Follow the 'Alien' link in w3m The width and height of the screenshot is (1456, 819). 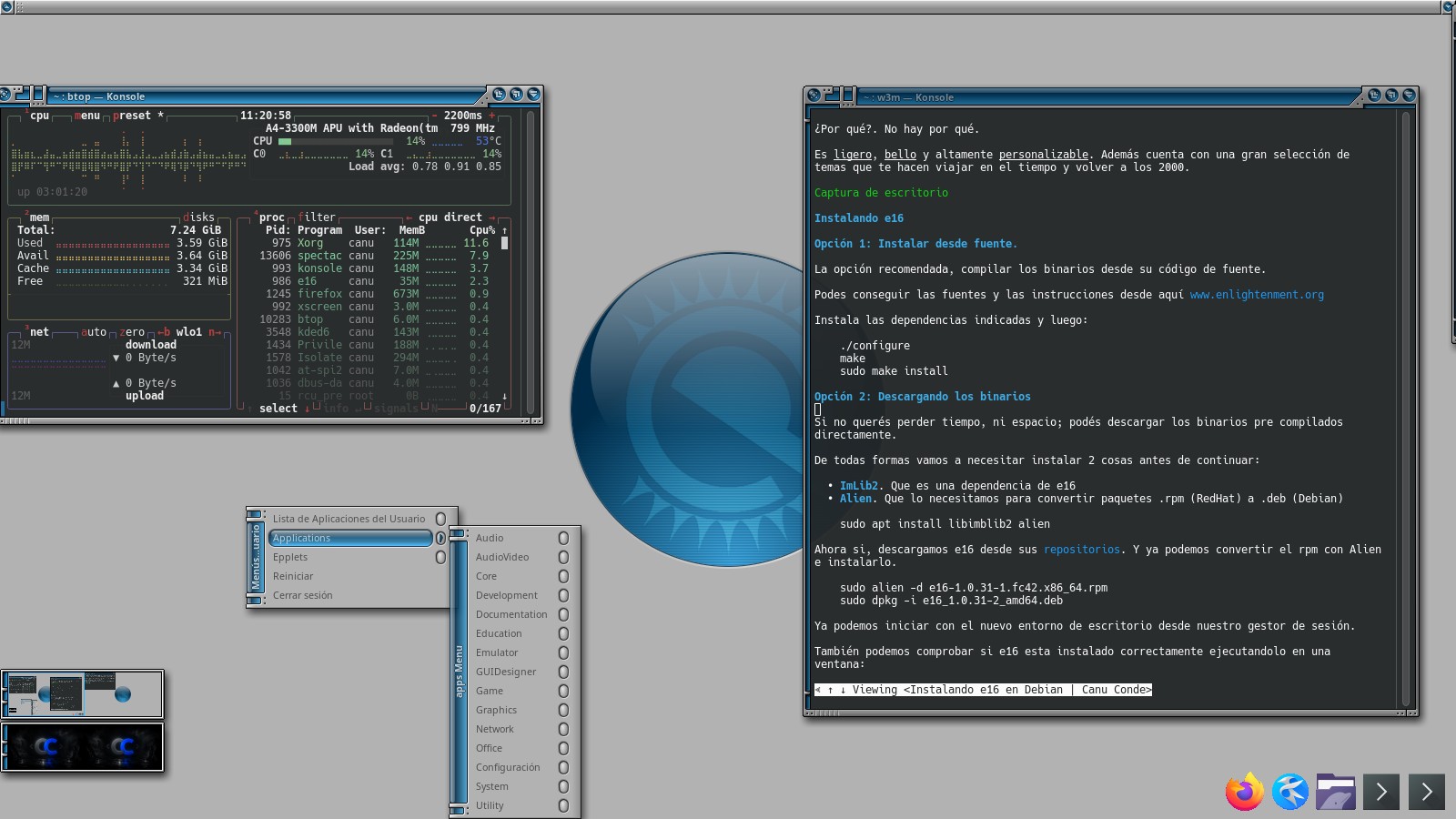(855, 499)
